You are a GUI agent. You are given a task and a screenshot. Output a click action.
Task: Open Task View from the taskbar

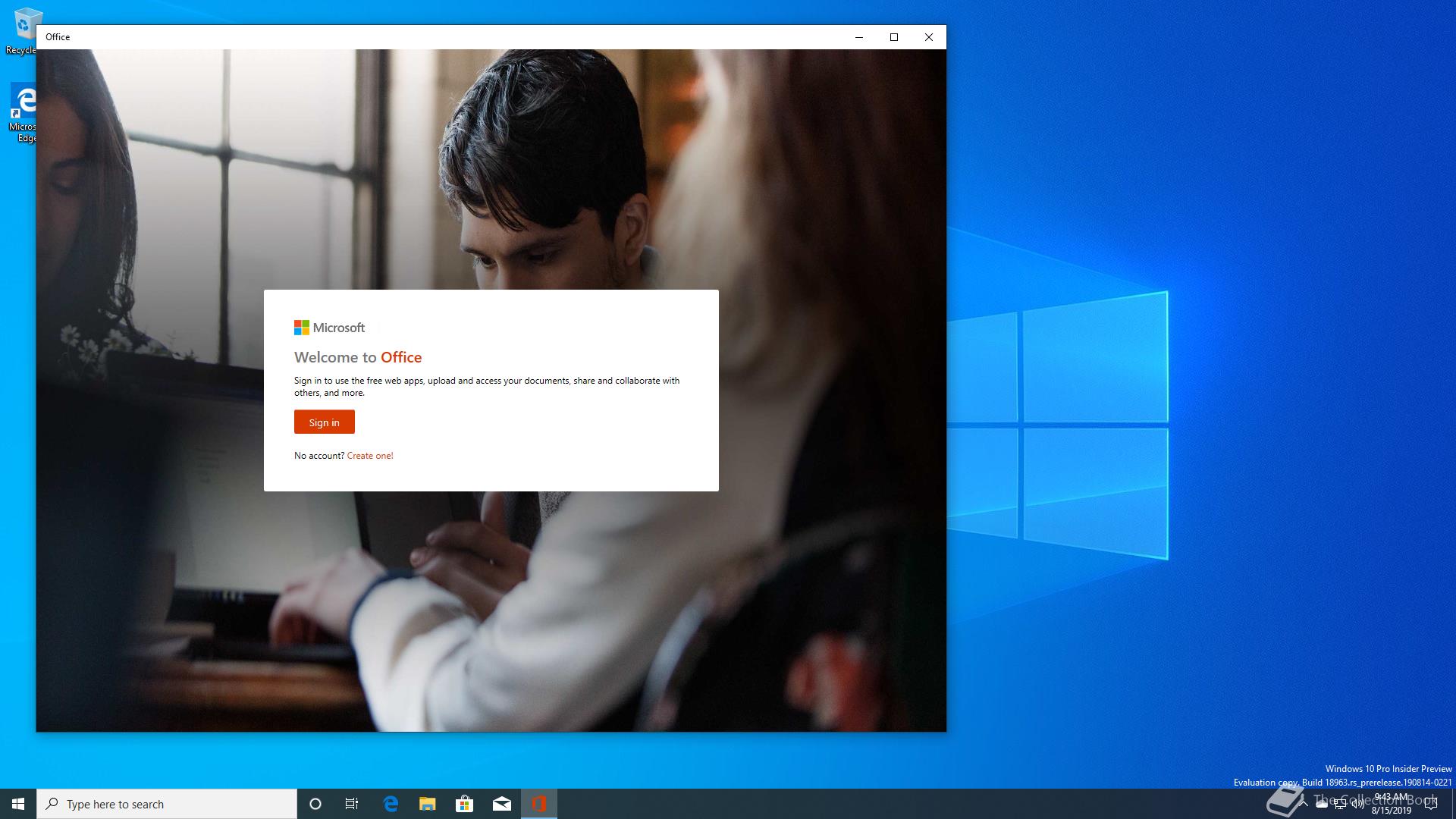click(352, 804)
